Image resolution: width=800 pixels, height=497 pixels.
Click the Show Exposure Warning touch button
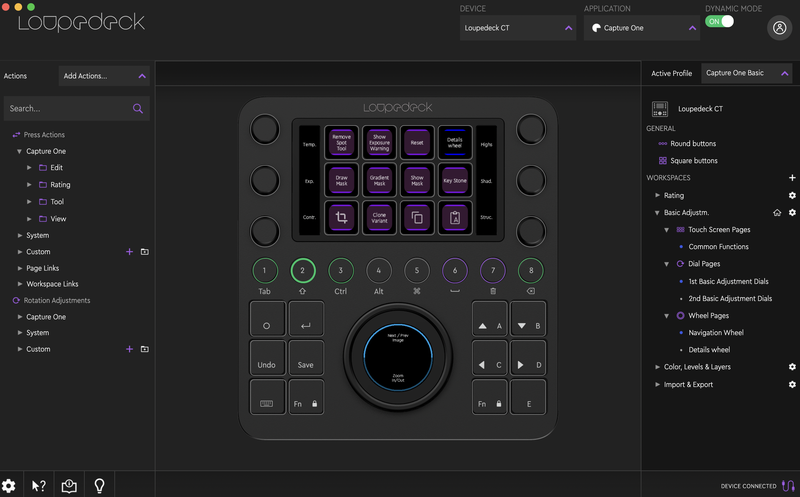[x=379, y=143]
